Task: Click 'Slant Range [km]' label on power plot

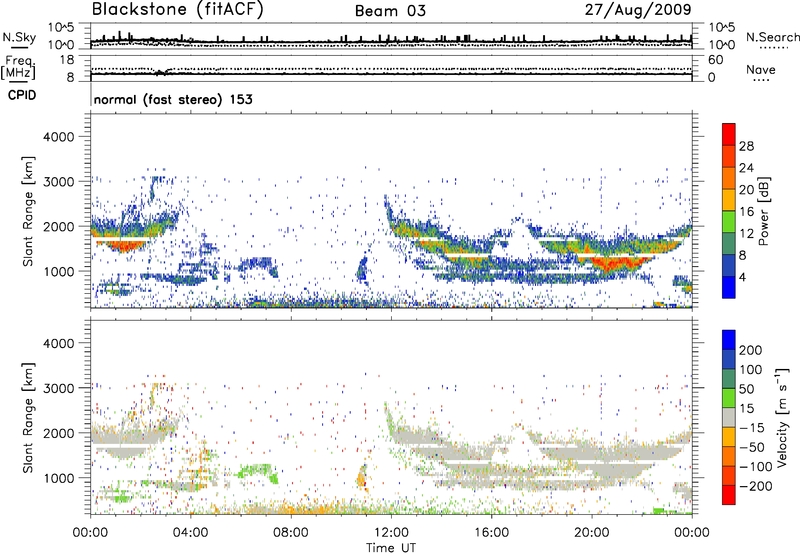Action: coord(28,211)
